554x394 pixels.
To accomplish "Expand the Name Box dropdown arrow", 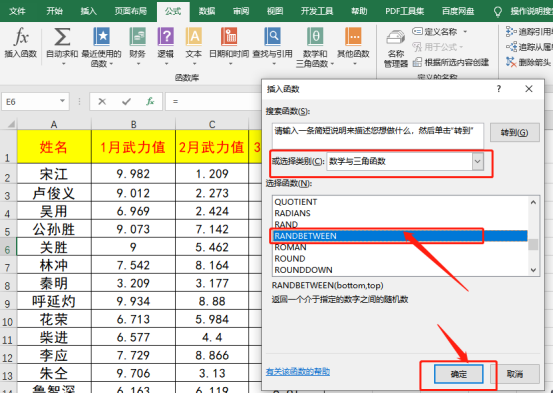I will tap(63, 101).
